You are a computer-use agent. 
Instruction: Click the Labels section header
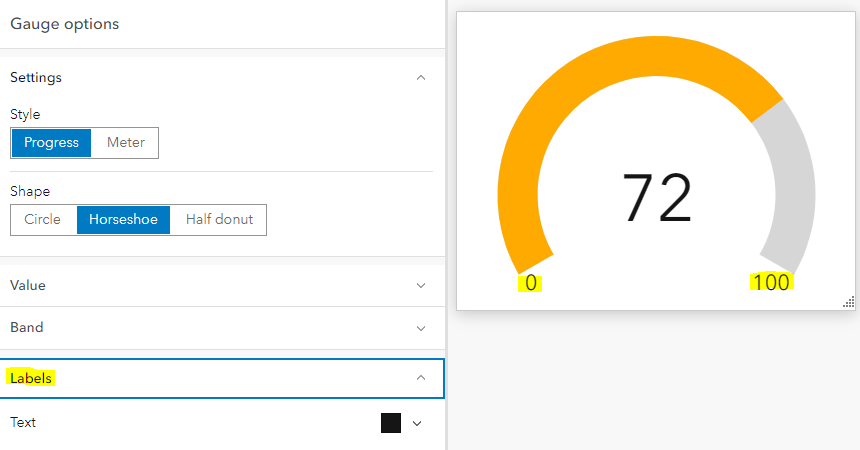[31, 378]
